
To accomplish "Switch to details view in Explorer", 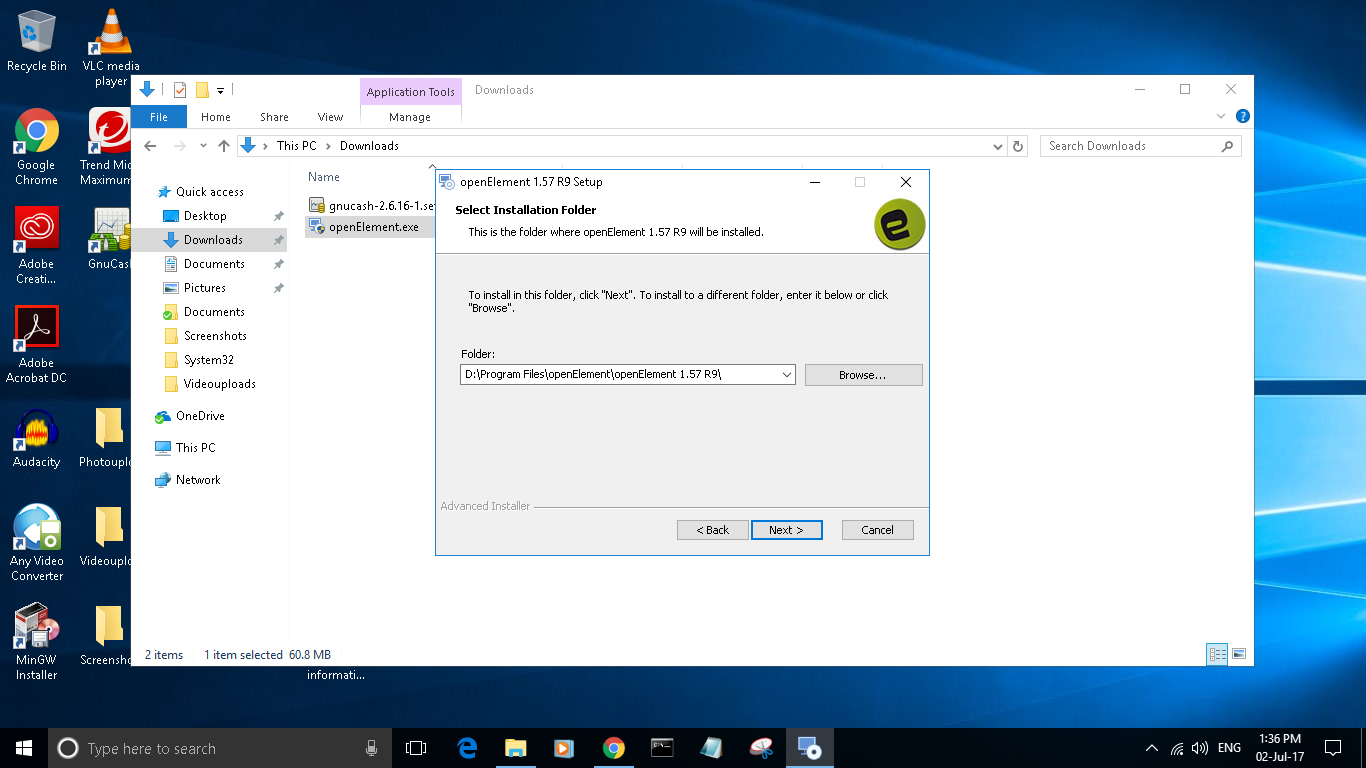I will coord(1218,654).
